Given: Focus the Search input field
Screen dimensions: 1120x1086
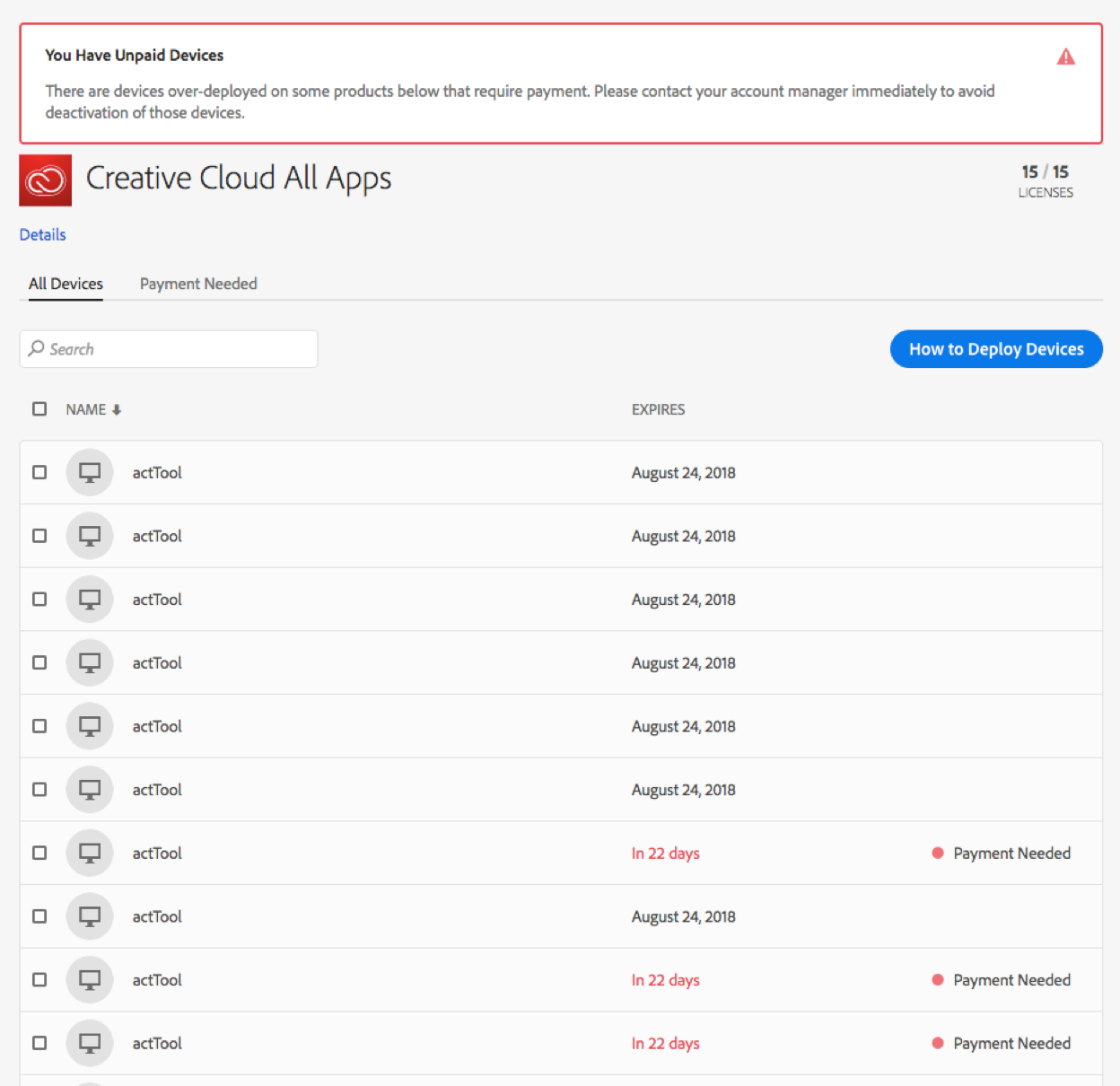Looking at the screenshot, I should tap(169, 349).
